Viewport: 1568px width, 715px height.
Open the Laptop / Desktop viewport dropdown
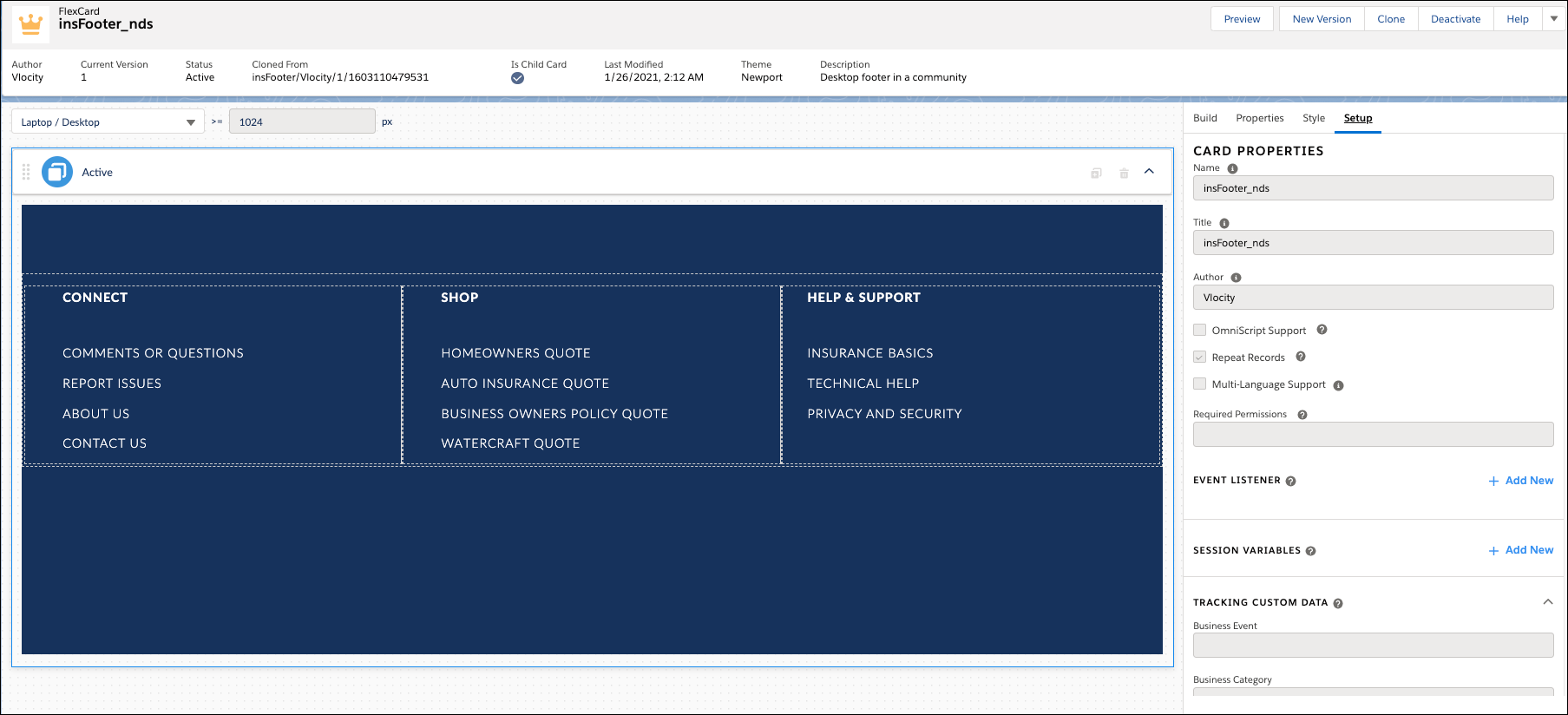tap(108, 121)
